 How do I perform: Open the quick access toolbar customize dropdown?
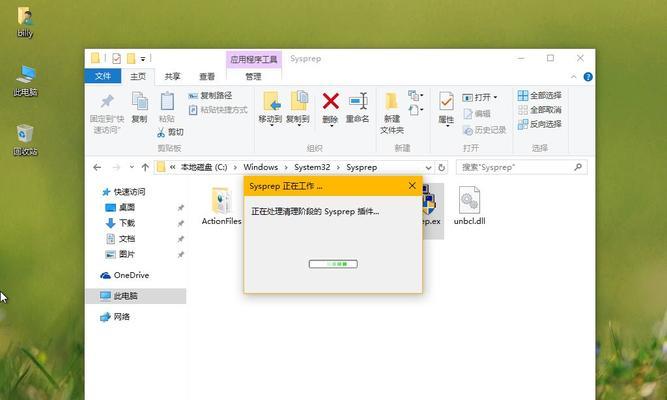[x=143, y=59]
